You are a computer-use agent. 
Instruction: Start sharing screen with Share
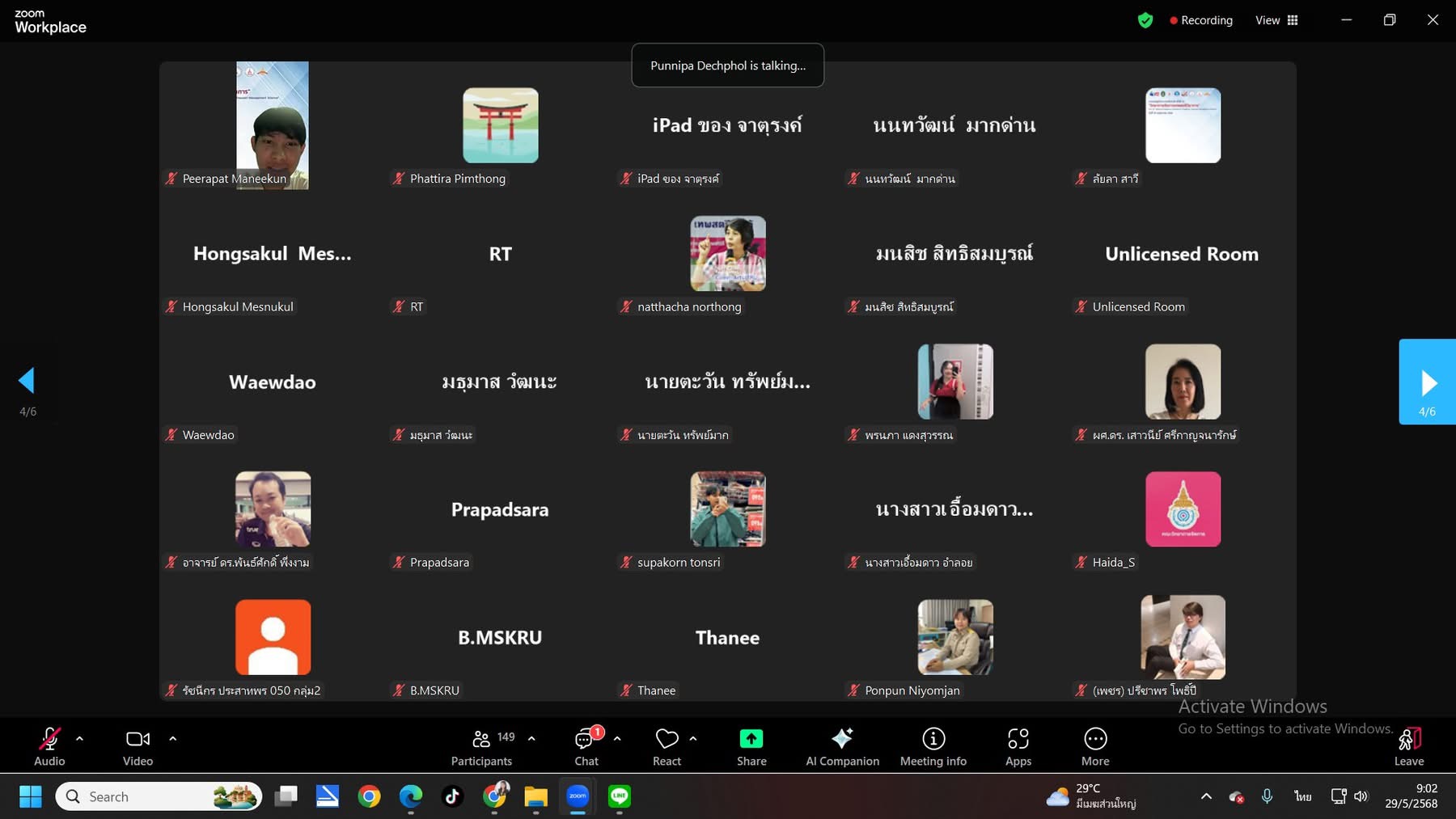(751, 747)
